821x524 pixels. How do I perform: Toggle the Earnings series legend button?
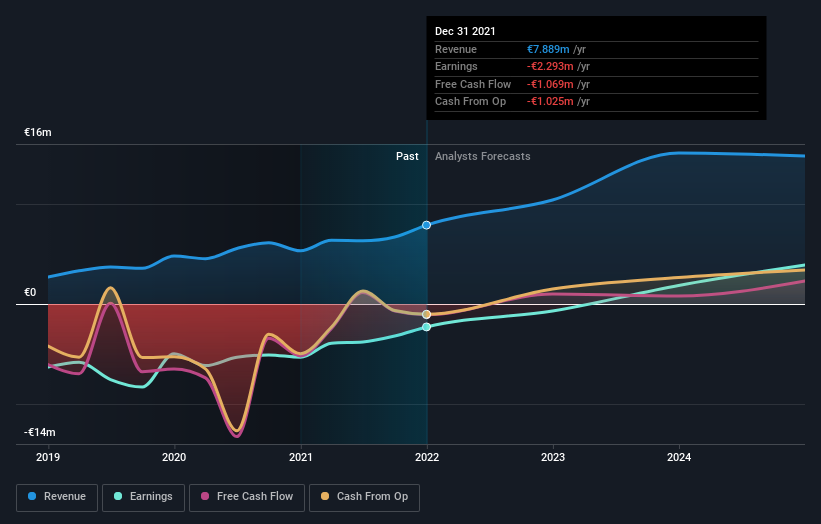tap(143, 497)
